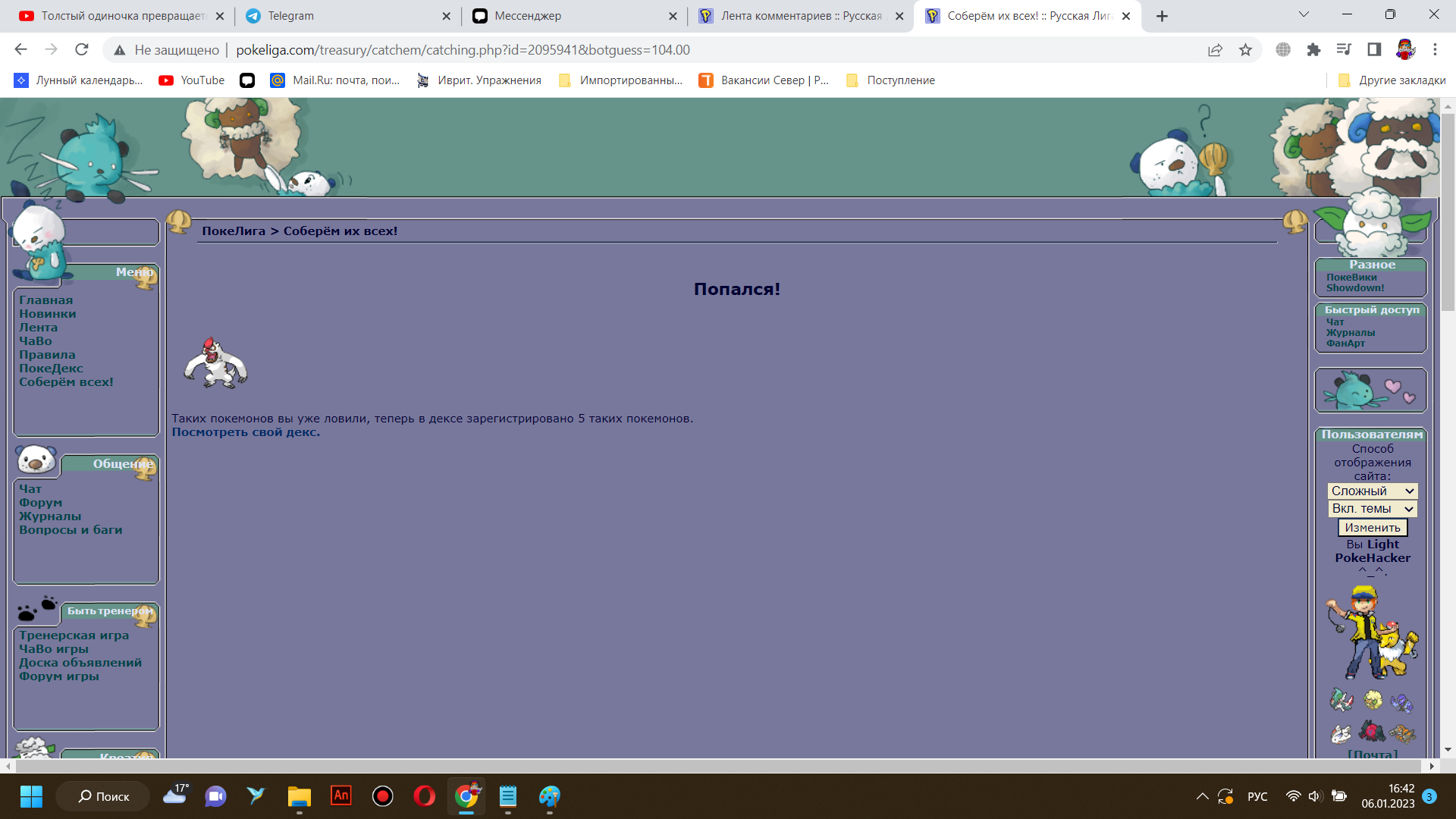Click the 'Посмотреть свой декс' link

click(246, 432)
